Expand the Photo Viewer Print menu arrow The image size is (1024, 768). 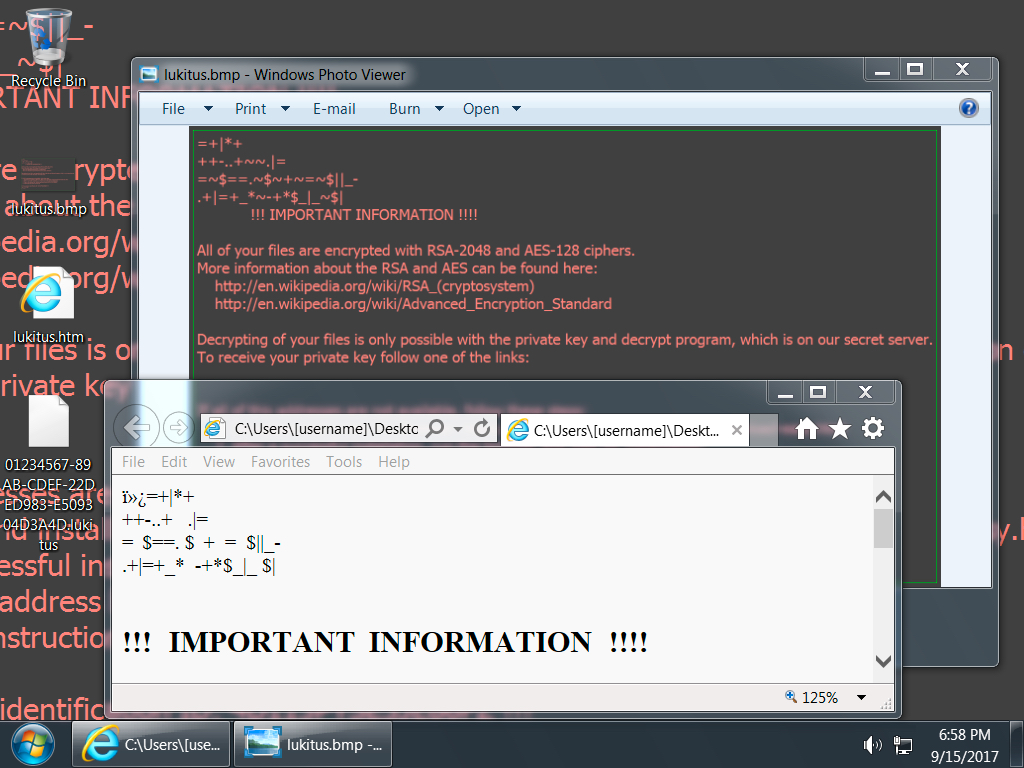285,108
